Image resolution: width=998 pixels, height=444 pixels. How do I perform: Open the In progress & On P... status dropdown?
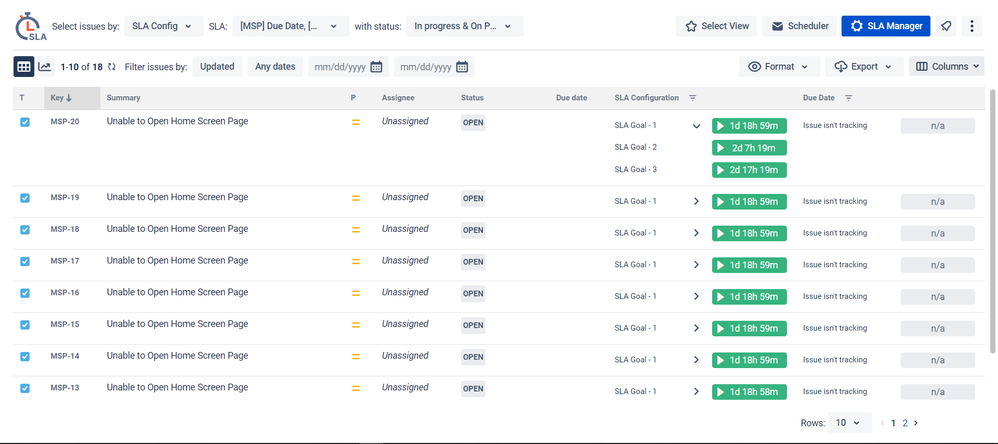465,26
